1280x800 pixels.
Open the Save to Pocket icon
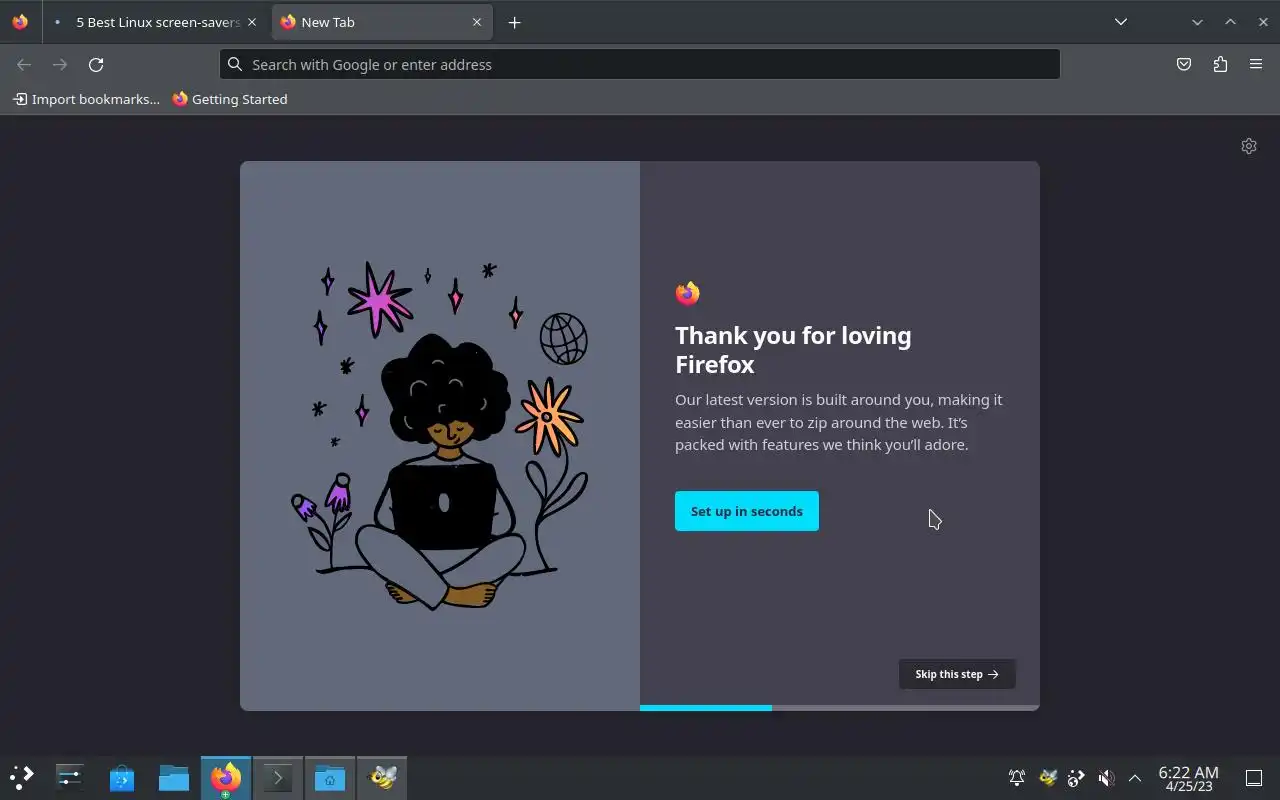1184,64
